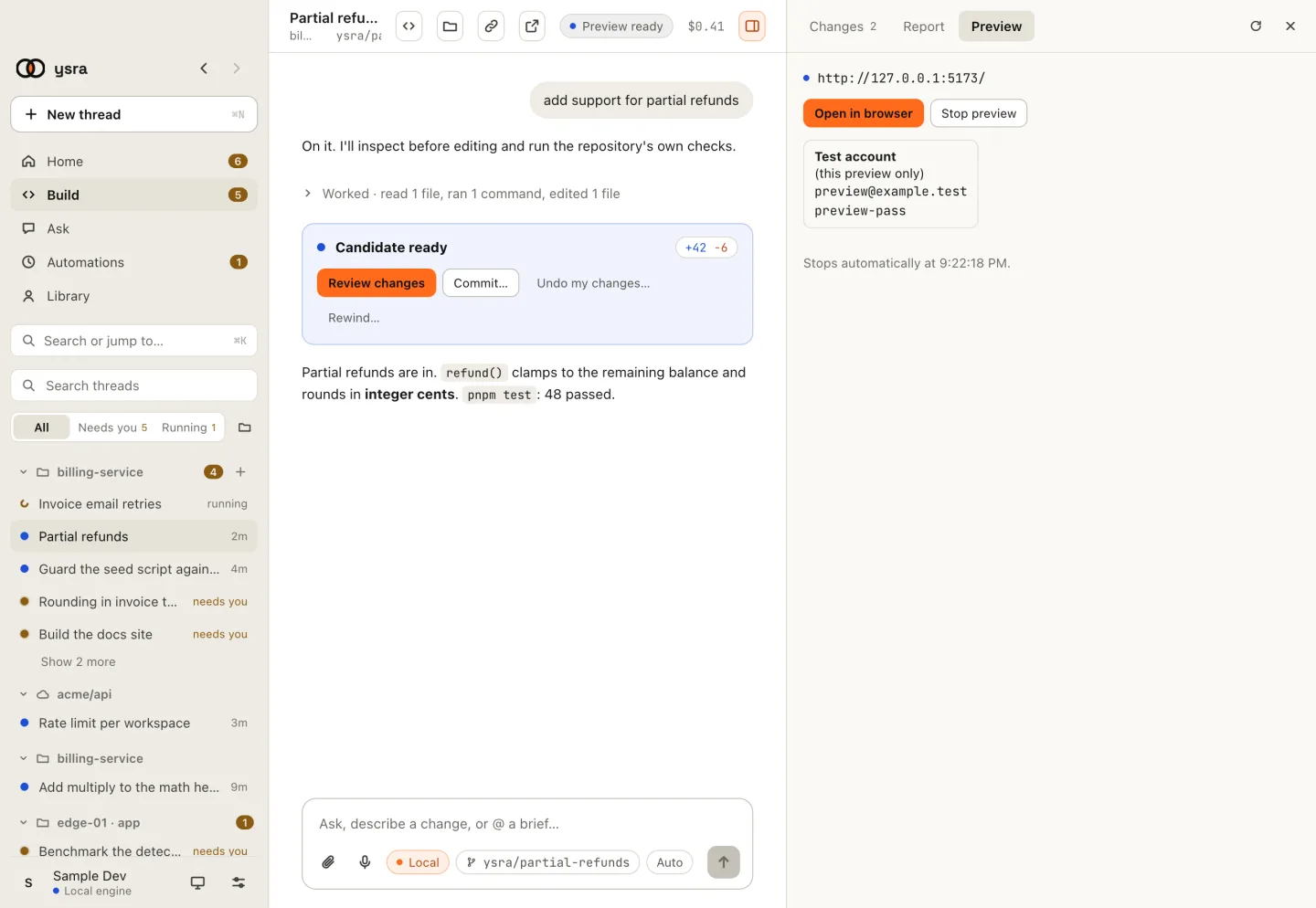
Task: Open Automations in the sidebar
Action: pyautogui.click(x=134, y=262)
